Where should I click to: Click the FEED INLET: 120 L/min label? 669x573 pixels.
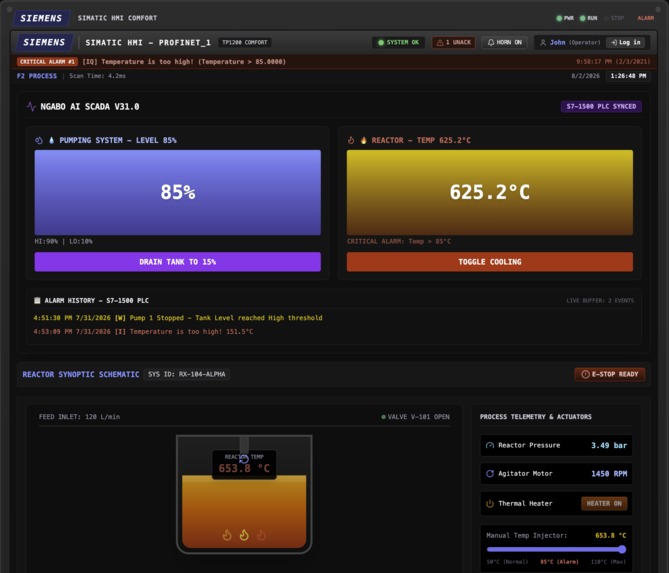pyautogui.click(x=79, y=417)
